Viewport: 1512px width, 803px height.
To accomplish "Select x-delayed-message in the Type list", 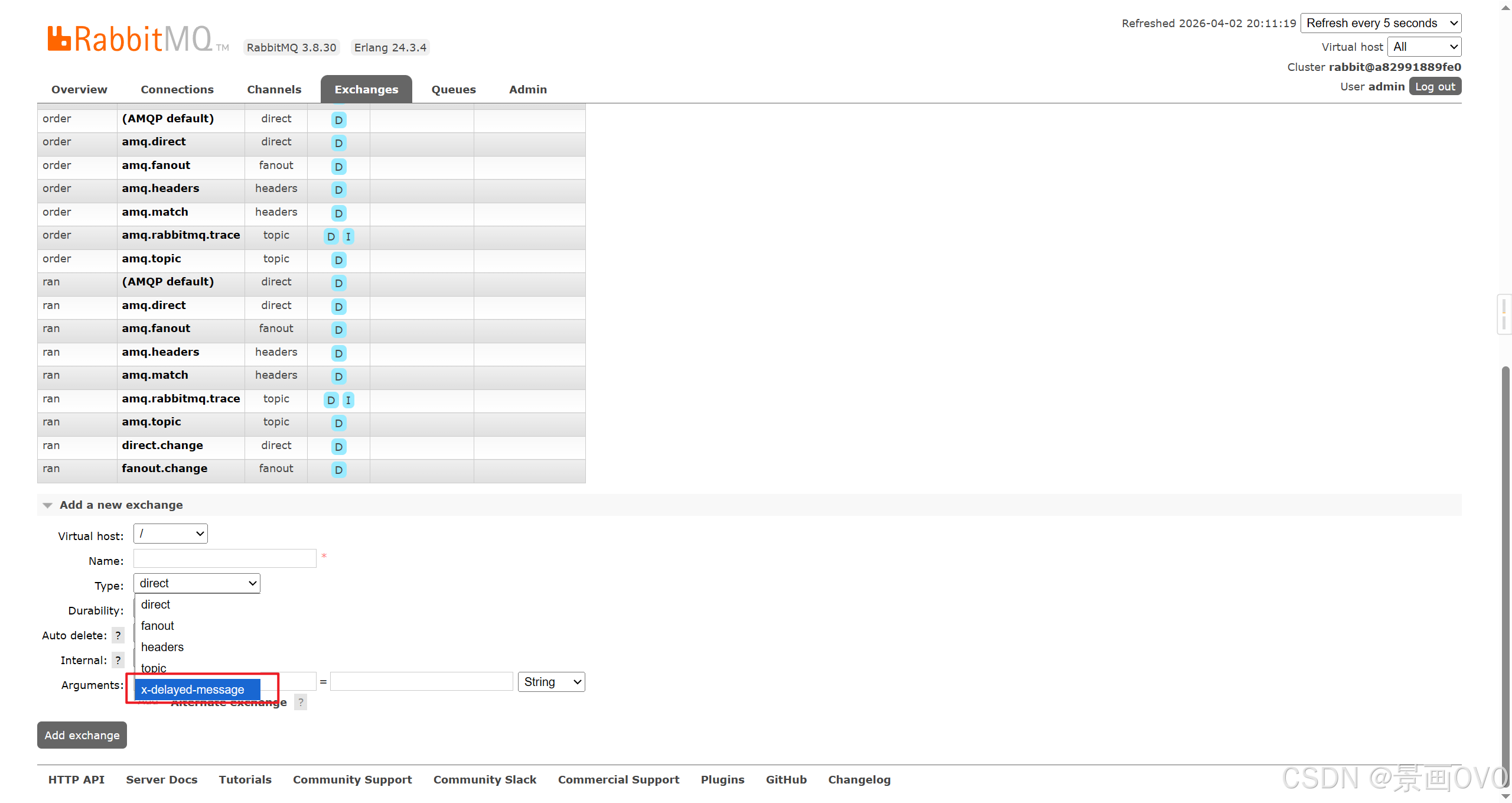I will (x=193, y=690).
